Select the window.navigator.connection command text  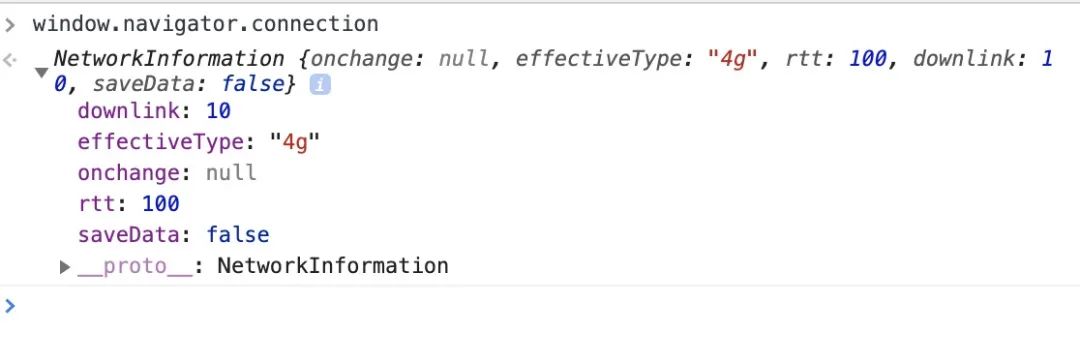205,24
